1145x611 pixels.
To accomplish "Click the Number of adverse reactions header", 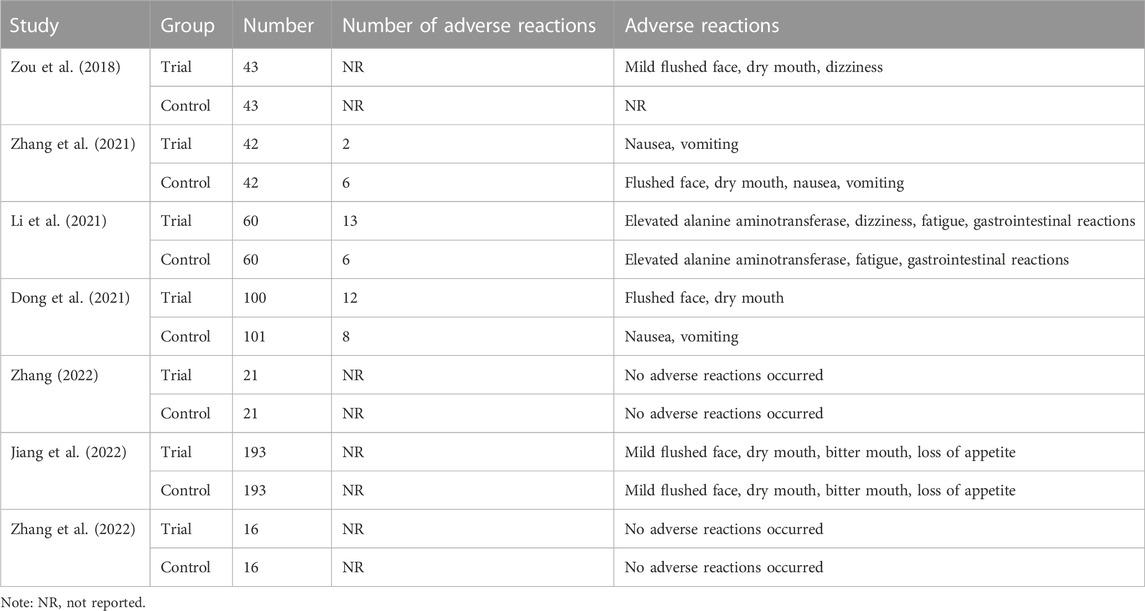I will pos(469,26).
